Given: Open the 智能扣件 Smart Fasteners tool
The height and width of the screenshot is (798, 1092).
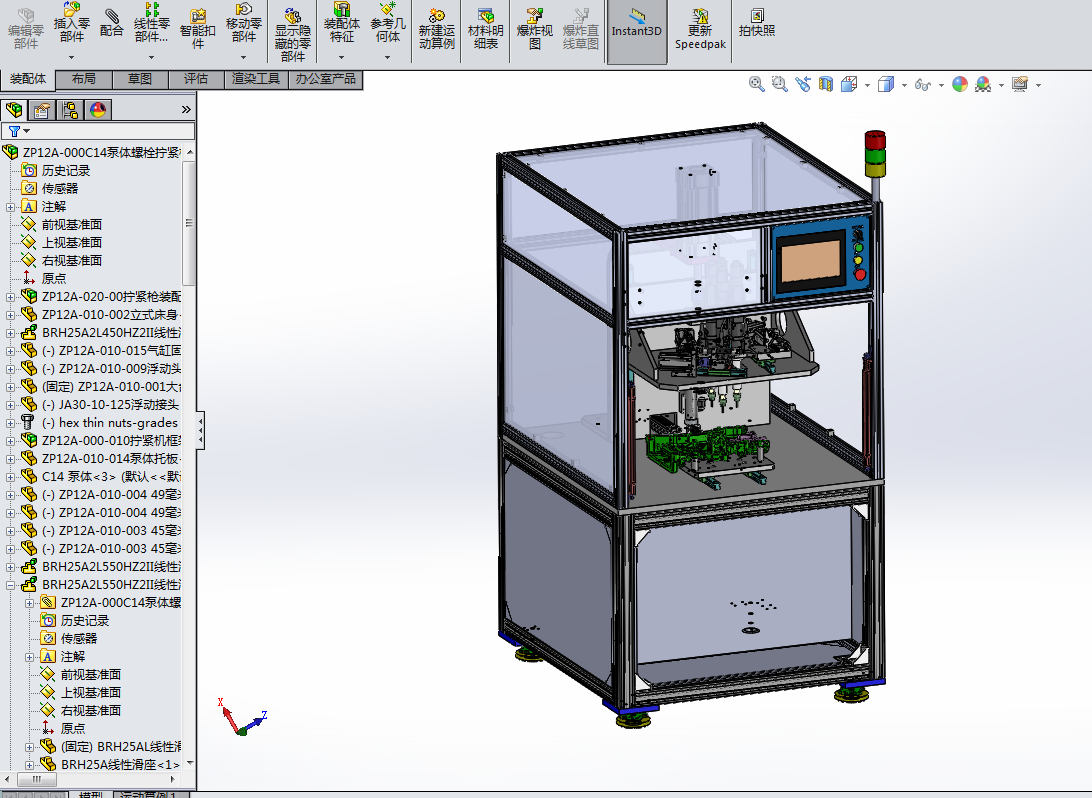Looking at the screenshot, I should 198,27.
